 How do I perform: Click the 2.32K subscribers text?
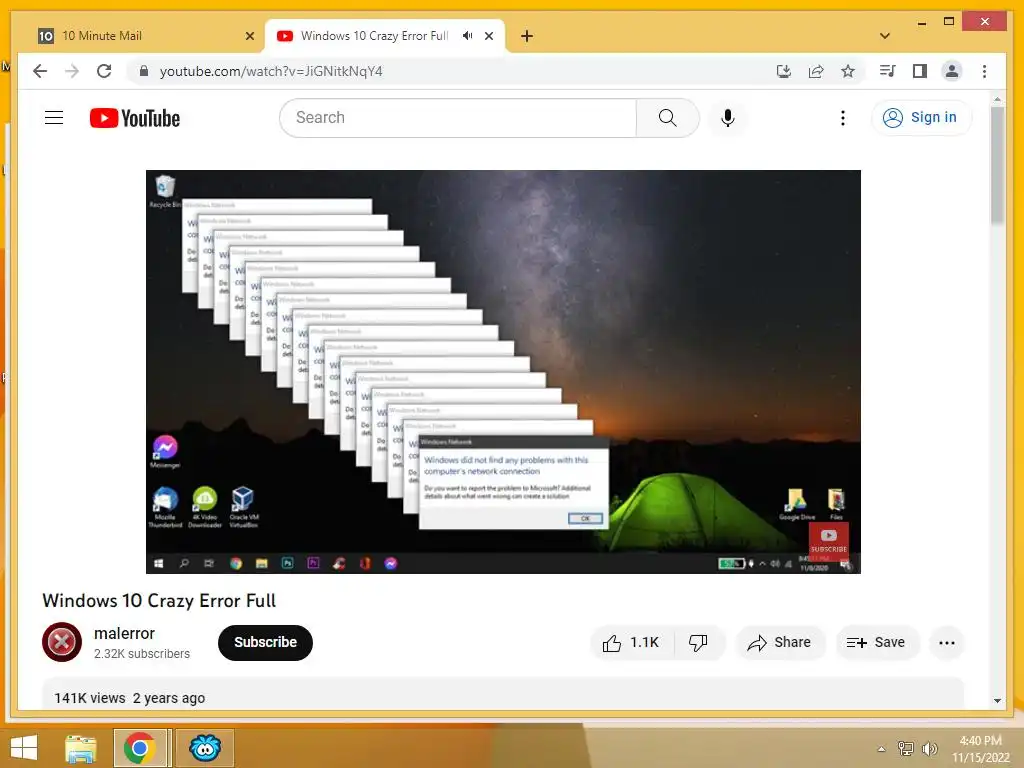point(142,654)
